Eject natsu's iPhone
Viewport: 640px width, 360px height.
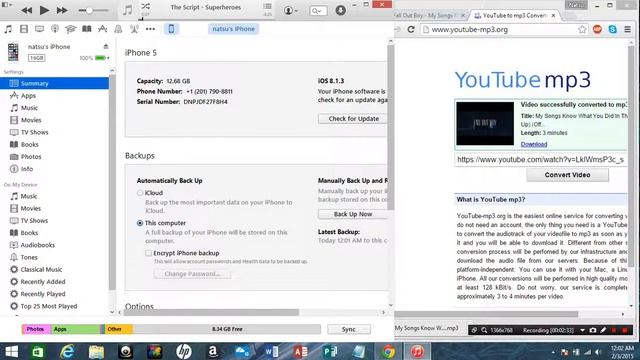pyautogui.click(x=106, y=47)
